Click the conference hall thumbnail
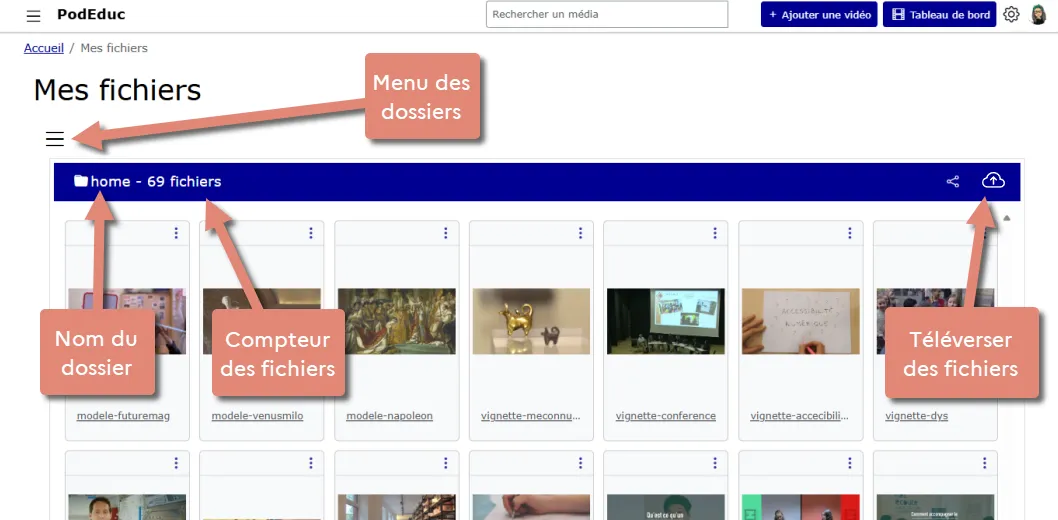This screenshot has height=520, width=1058. coord(666,321)
